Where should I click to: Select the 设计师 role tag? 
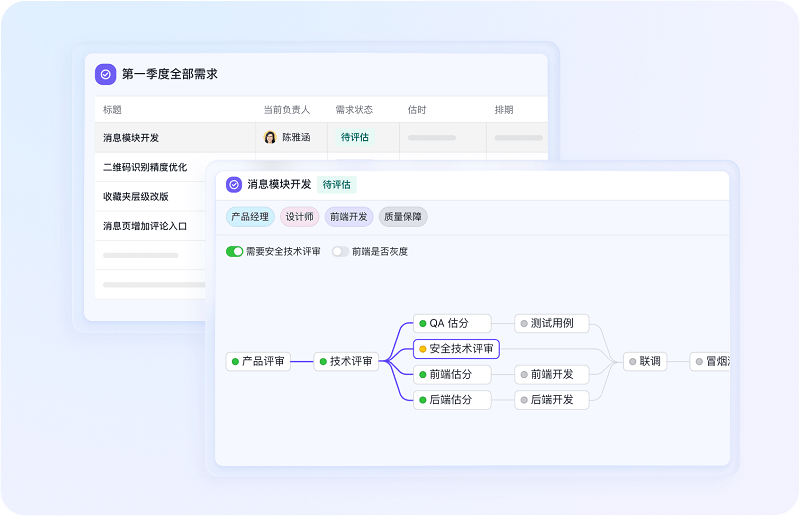[x=299, y=216]
